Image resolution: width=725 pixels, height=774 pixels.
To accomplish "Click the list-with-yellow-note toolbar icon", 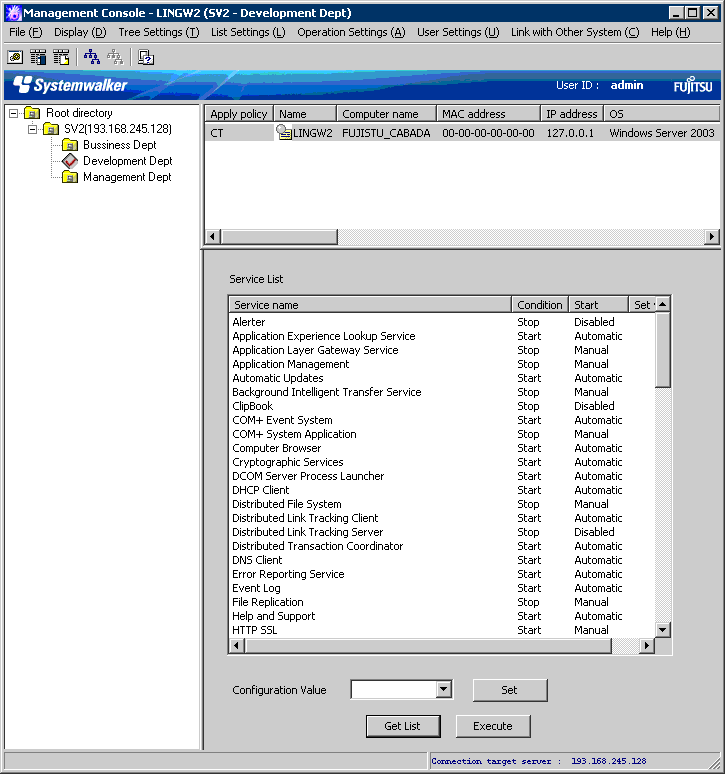I will [61, 57].
